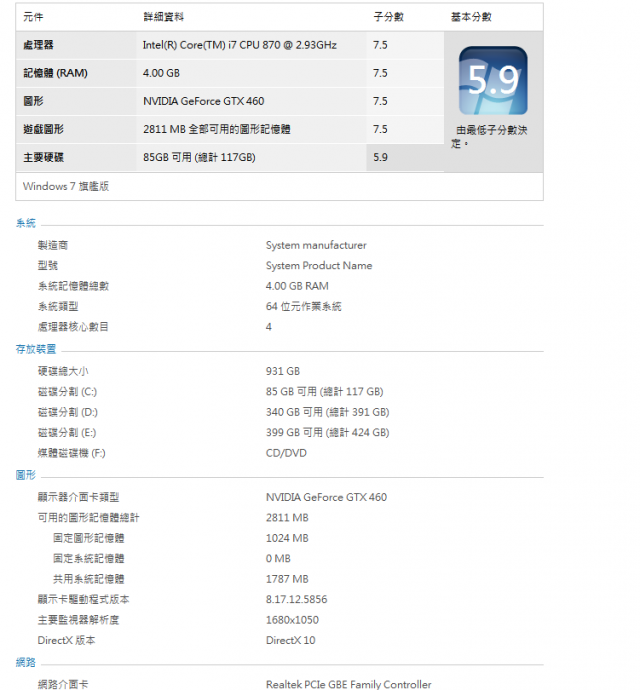Click the DirectX 10 value
This screenshot has width=640, height=691.
tap(290, 640)
